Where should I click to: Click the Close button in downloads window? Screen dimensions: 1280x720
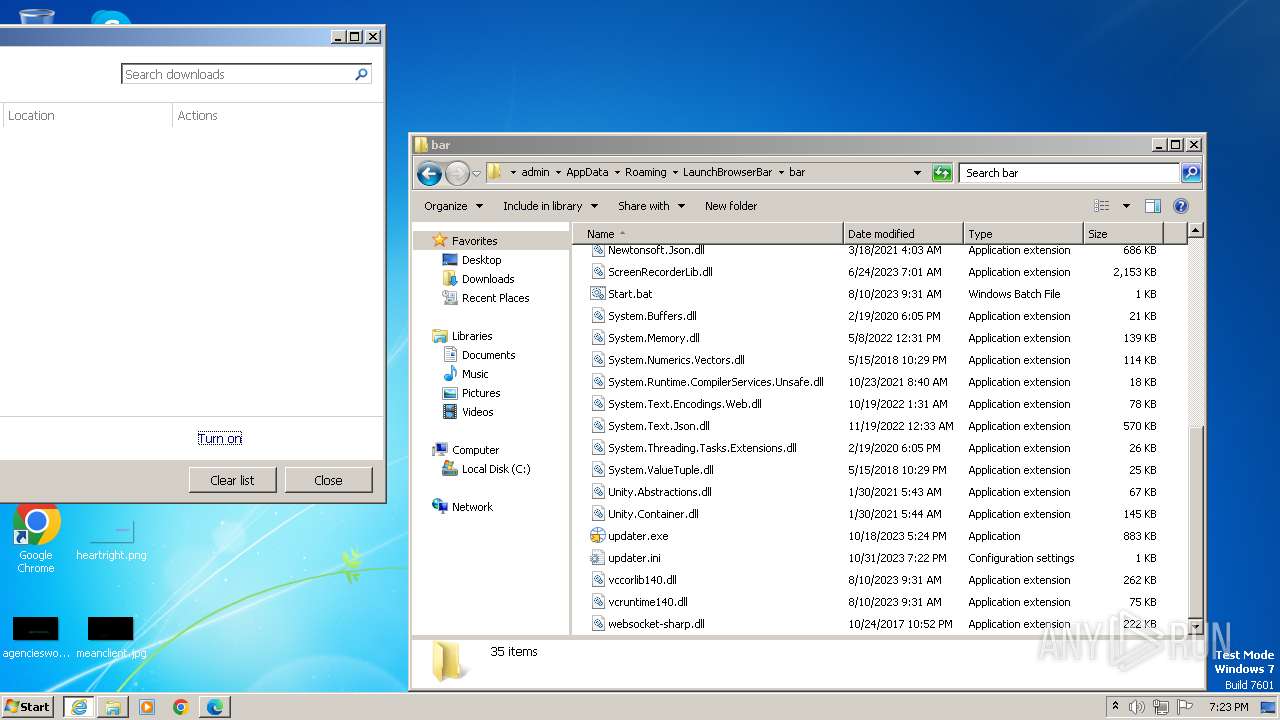(328, 480)
